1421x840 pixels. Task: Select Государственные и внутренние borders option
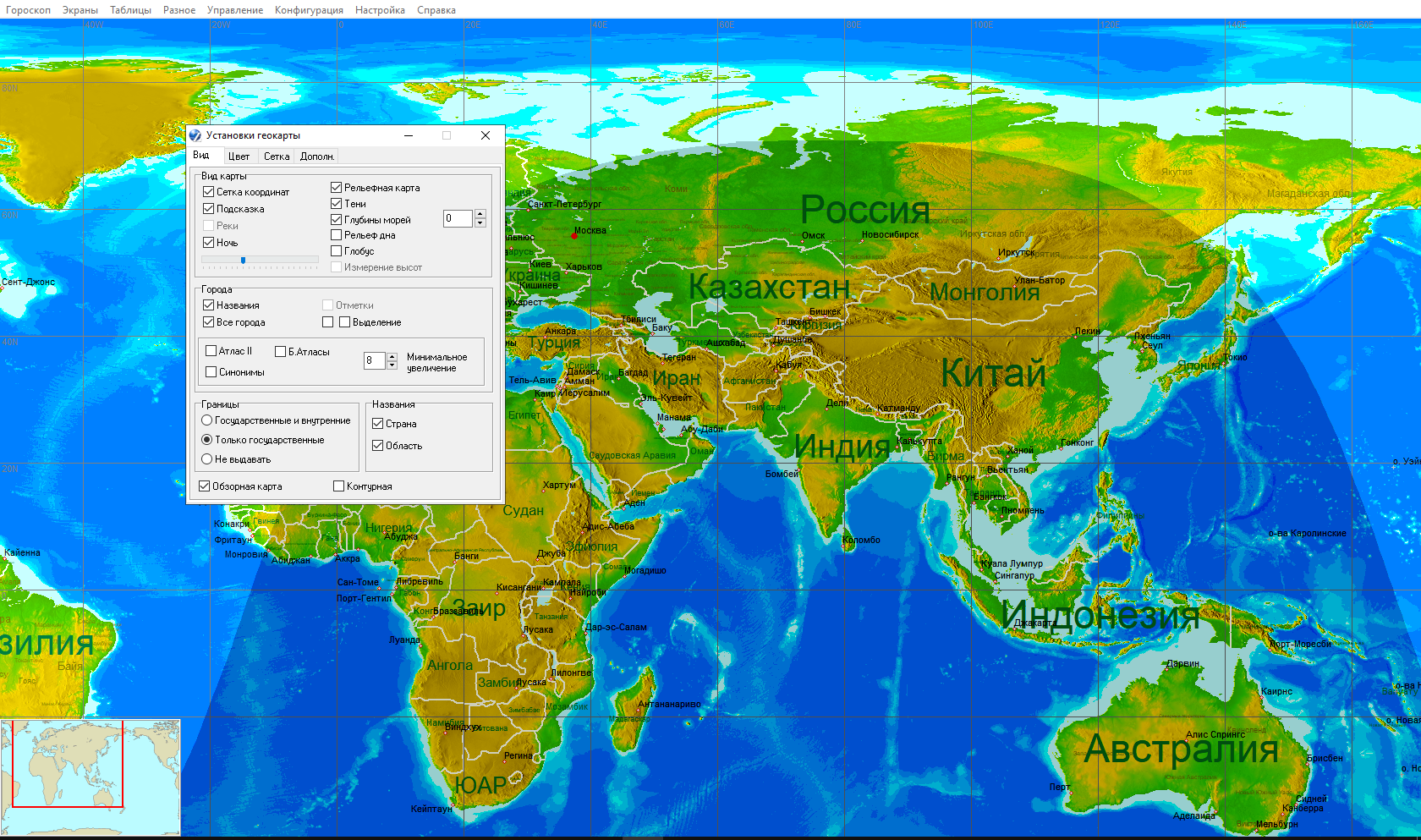(206, 420)
